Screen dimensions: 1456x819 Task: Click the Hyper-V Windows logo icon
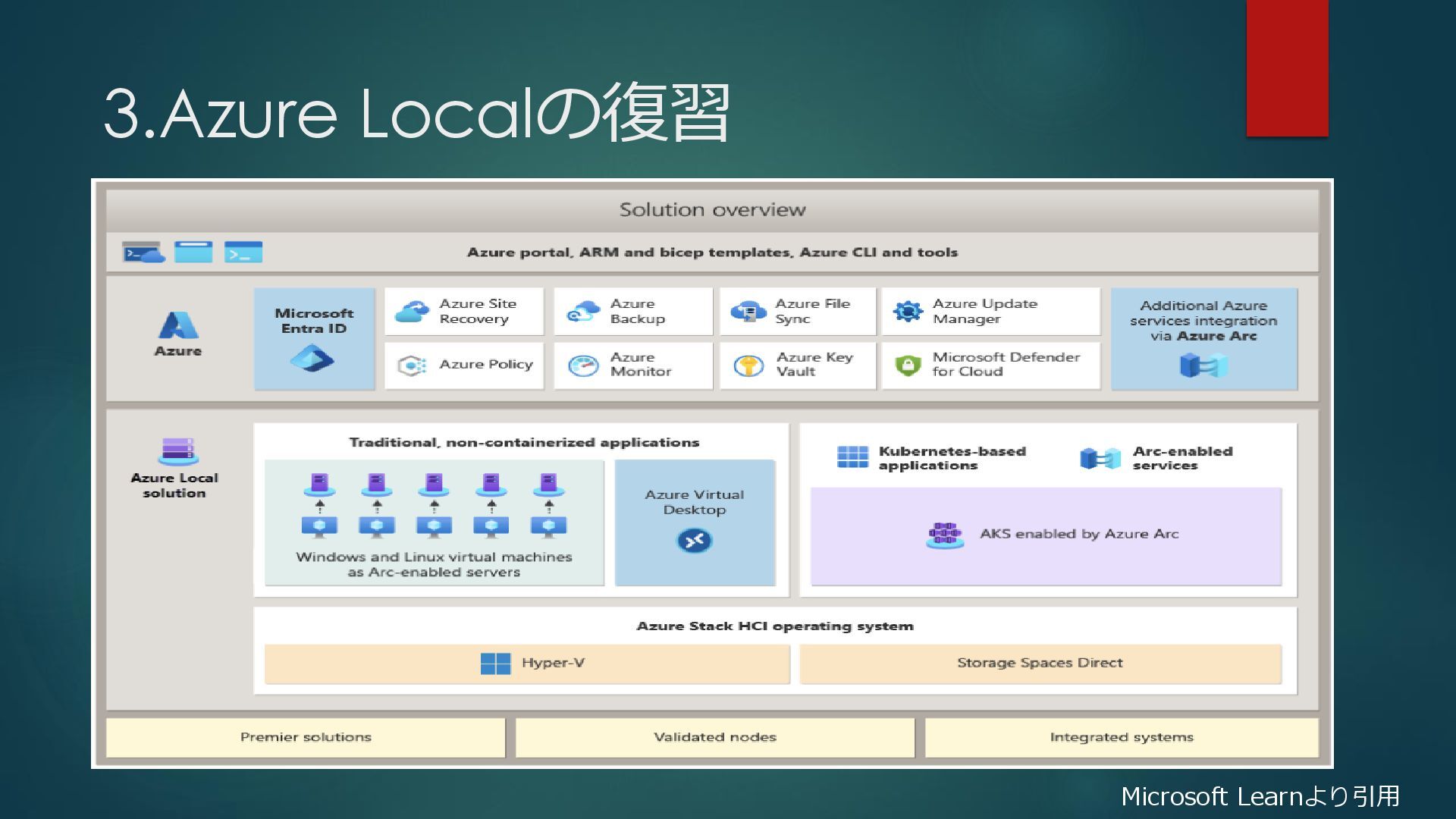coord(495,664)
